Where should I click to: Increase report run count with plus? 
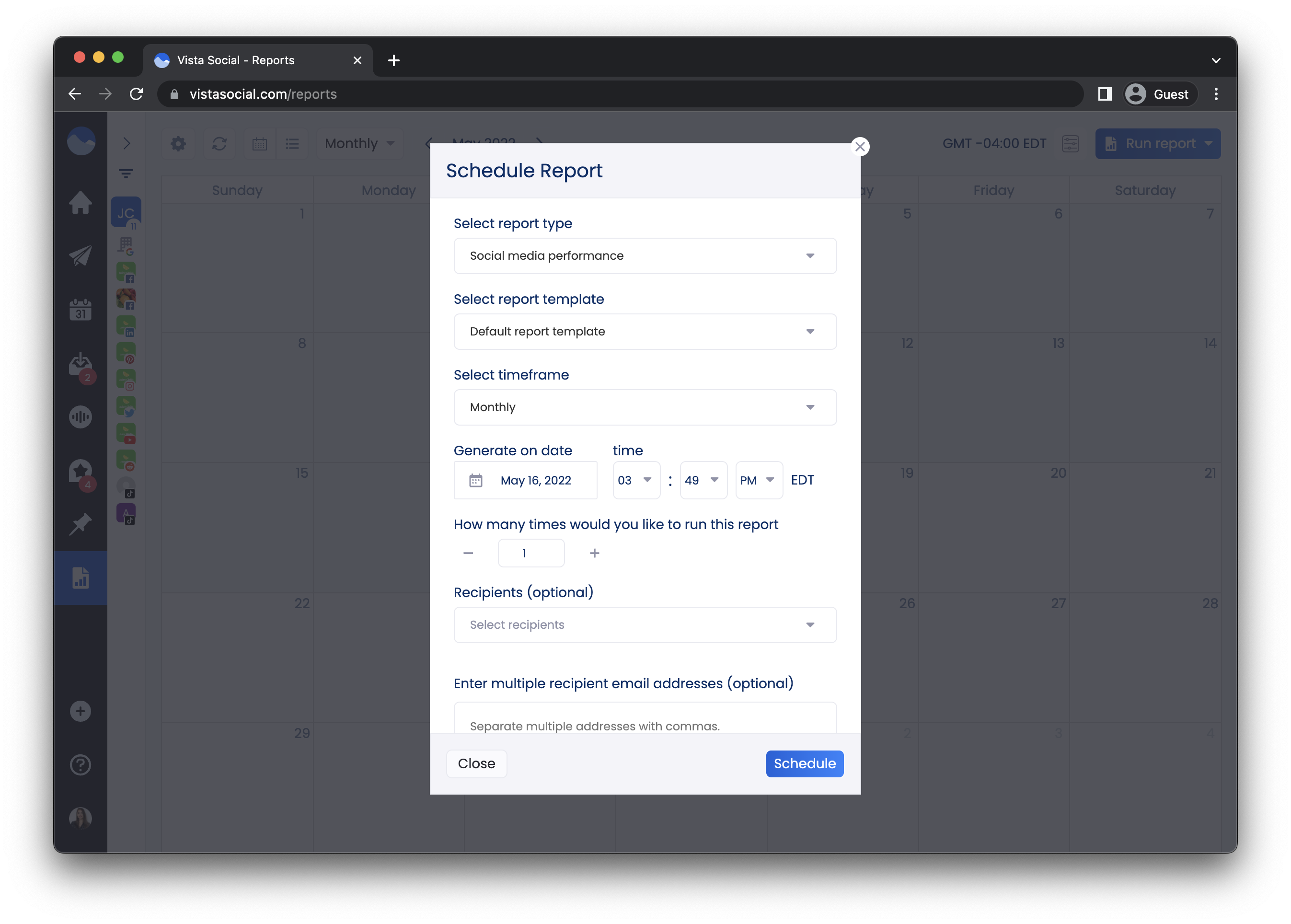tap(594, 553)
